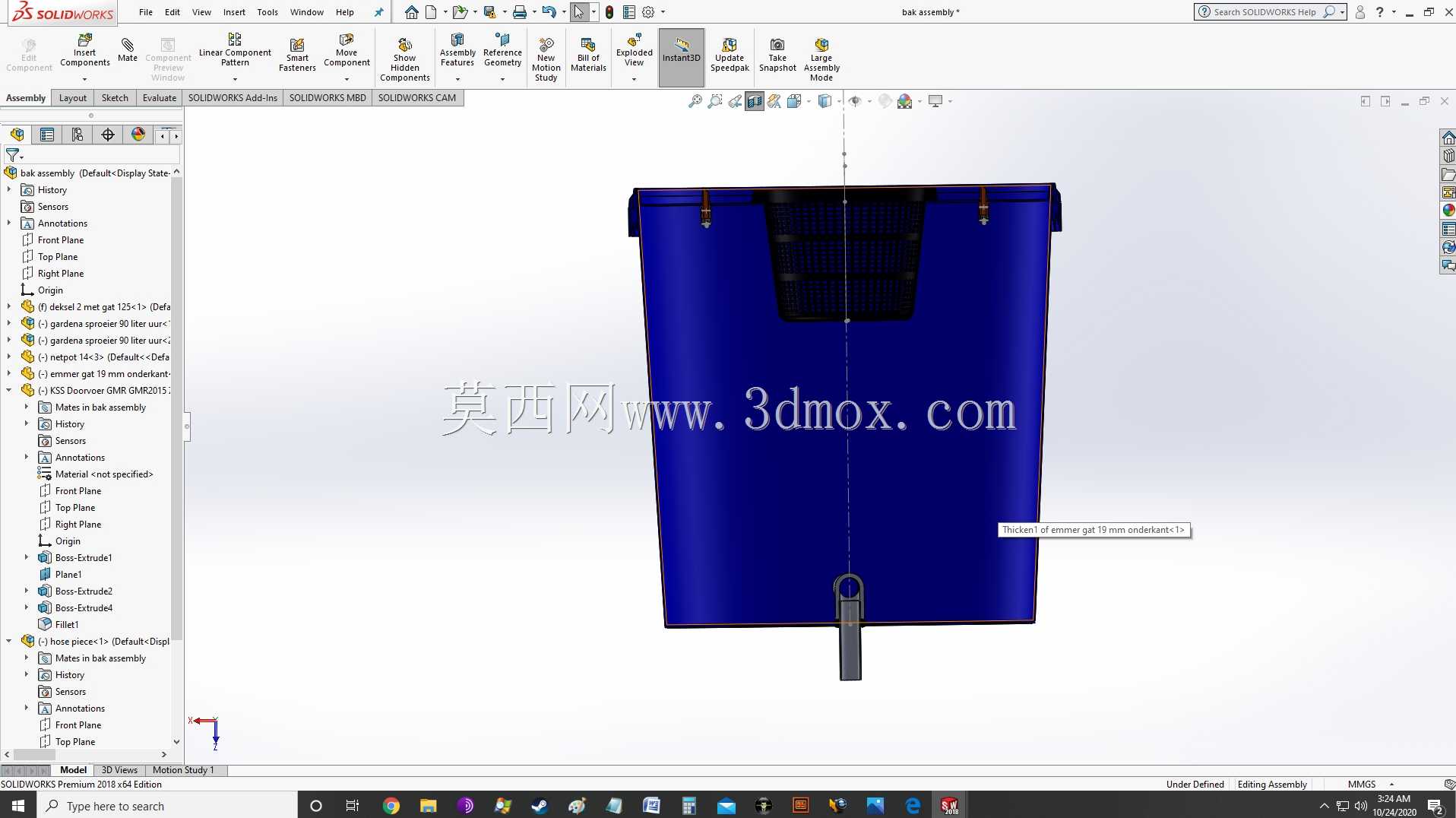The image size is (1456, 818).
Task: Click the MMGS unit system button
Action: [x=1362, y=785]
